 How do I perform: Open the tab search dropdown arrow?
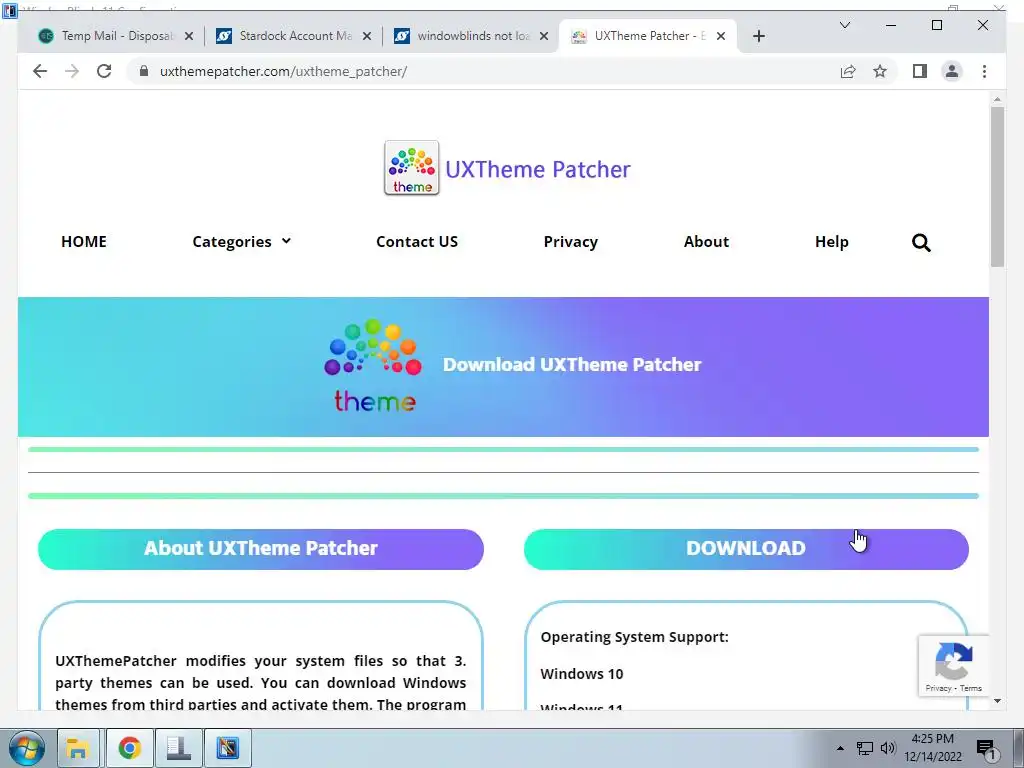tap(844, 25)
